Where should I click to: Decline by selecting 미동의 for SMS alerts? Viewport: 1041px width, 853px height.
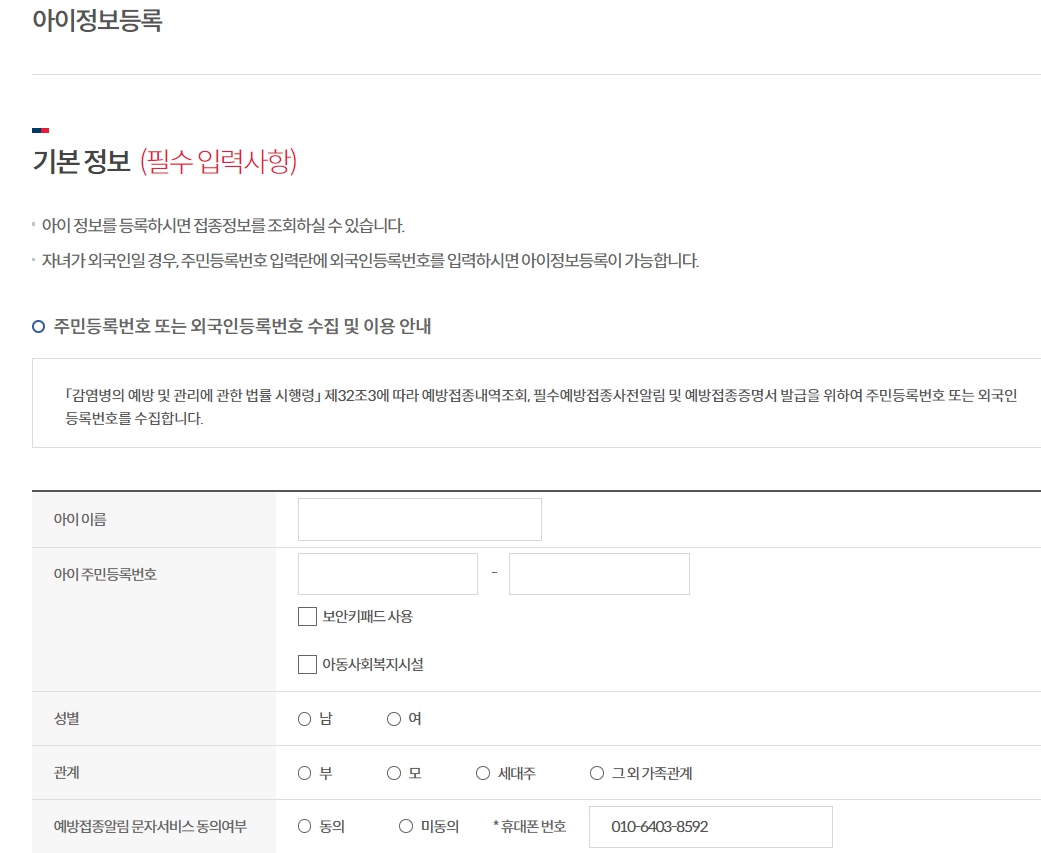pos(403,826)
